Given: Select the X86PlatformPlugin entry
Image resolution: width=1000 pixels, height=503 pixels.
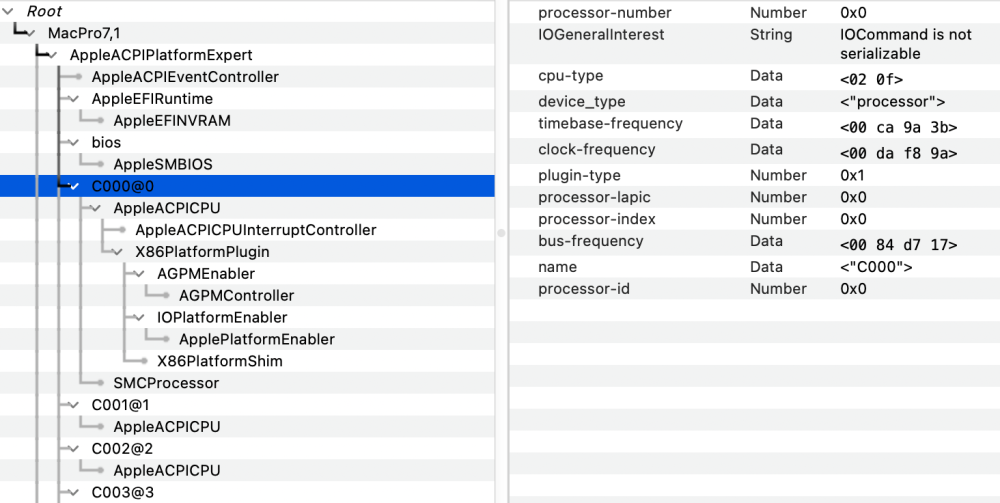Looking at the screenshot, I should pyautogui.click(x=202, y=252).
